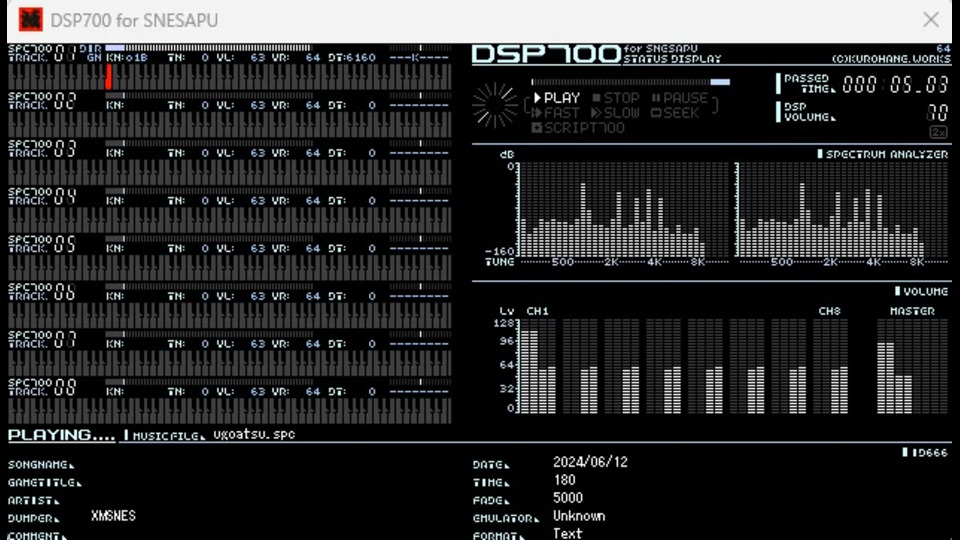This screenshot has height=540, width=960.
Task: Click the PAUSE control
Action: 680,98
